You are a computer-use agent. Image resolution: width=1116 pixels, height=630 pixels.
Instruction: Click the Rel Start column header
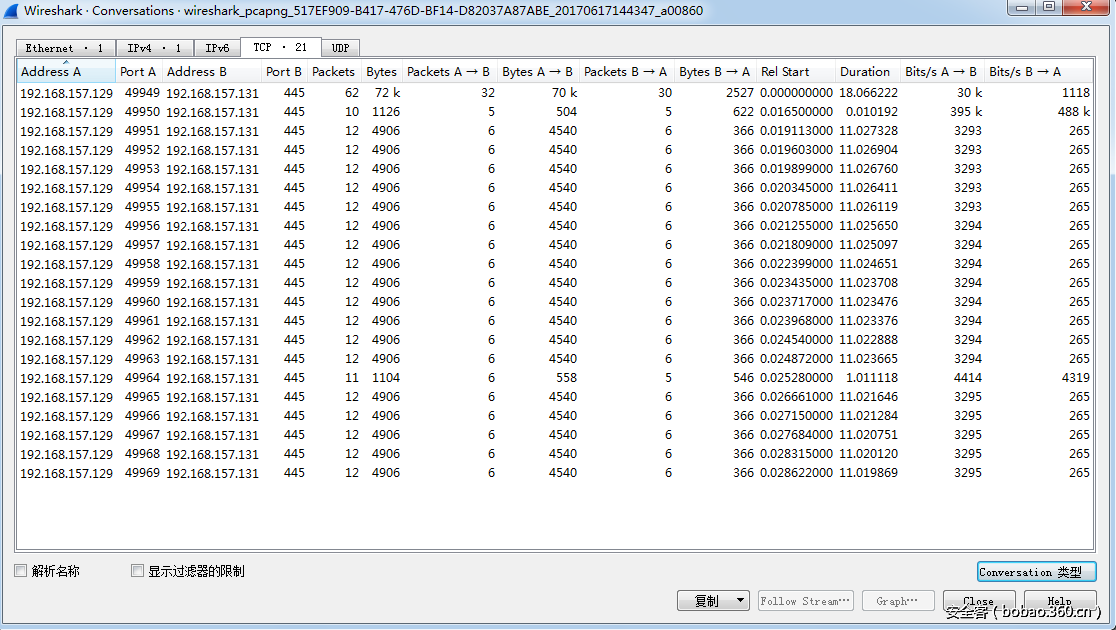785,72
